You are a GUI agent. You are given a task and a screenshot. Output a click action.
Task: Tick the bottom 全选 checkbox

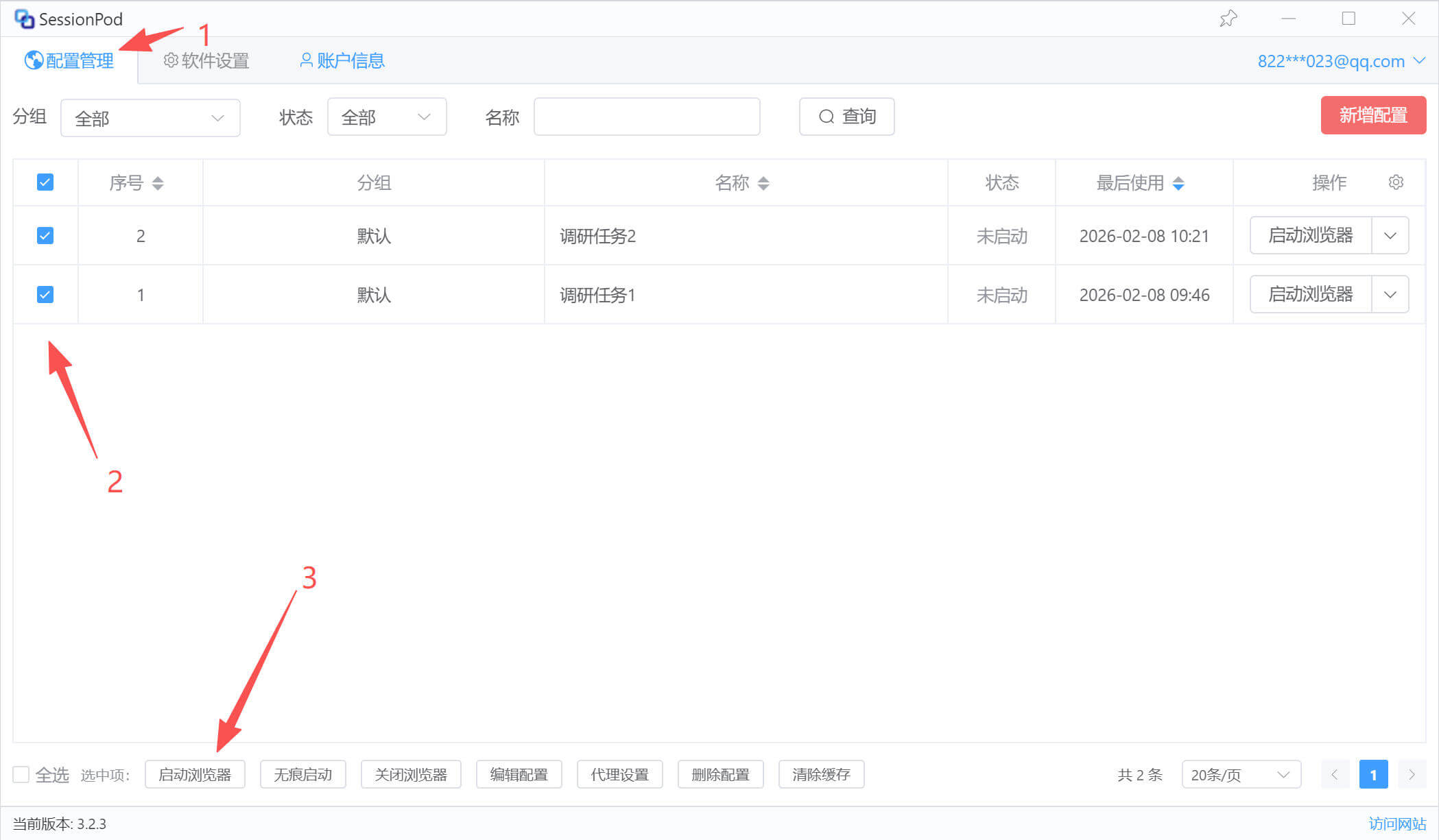pos(21,775)
